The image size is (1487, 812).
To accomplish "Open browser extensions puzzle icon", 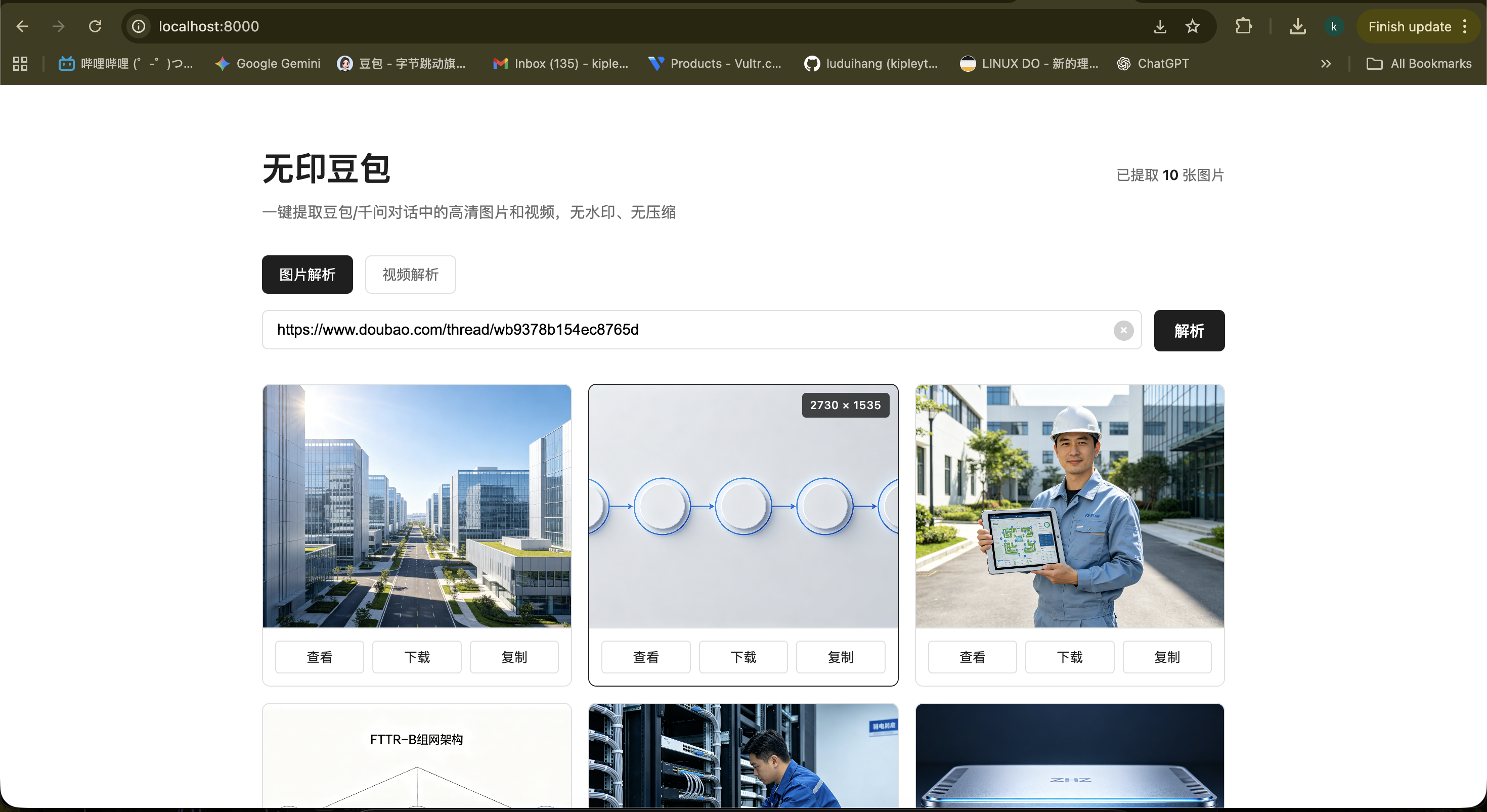I will click(x=1243, y=27).
